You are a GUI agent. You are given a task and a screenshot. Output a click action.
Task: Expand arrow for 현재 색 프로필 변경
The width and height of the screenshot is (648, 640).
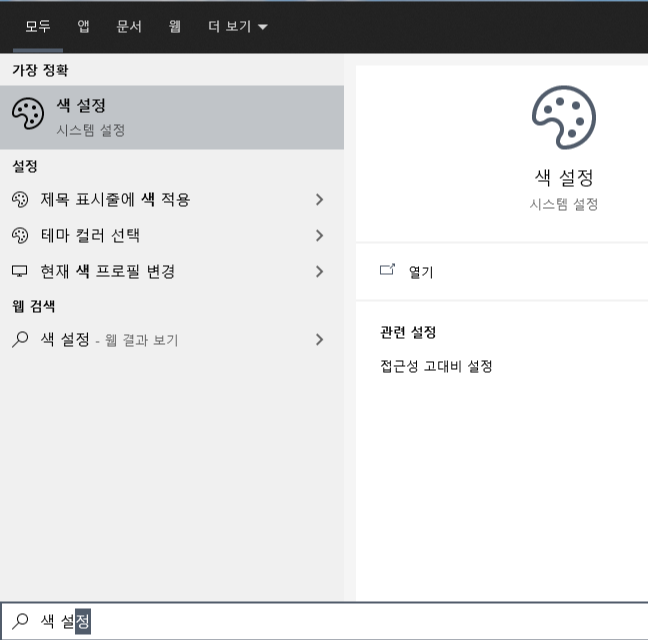pyautogui.click(x=319, y=271)
